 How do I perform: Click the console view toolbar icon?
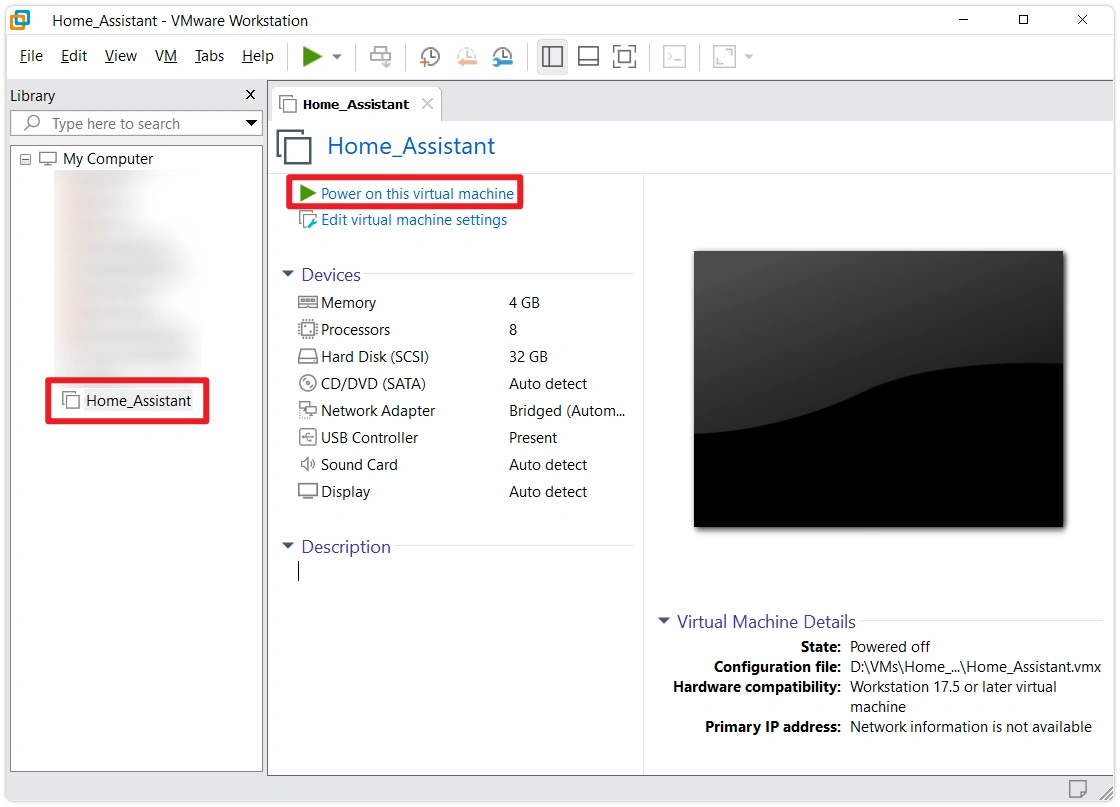click(x=674, y=56)
